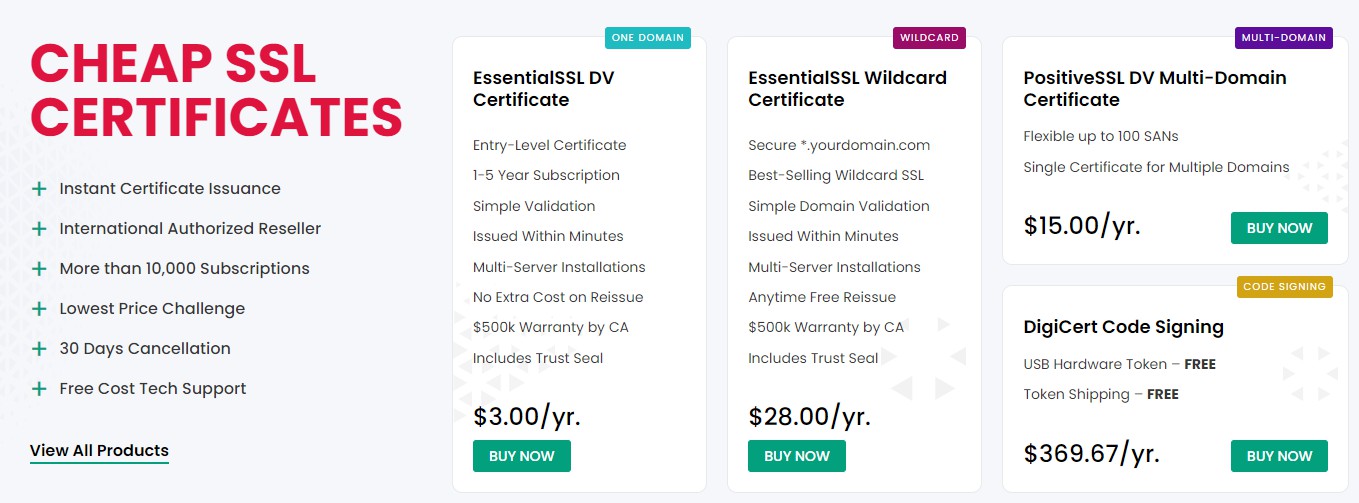Click plus icon beside Free Cost Tech Support

click(39, 389)
